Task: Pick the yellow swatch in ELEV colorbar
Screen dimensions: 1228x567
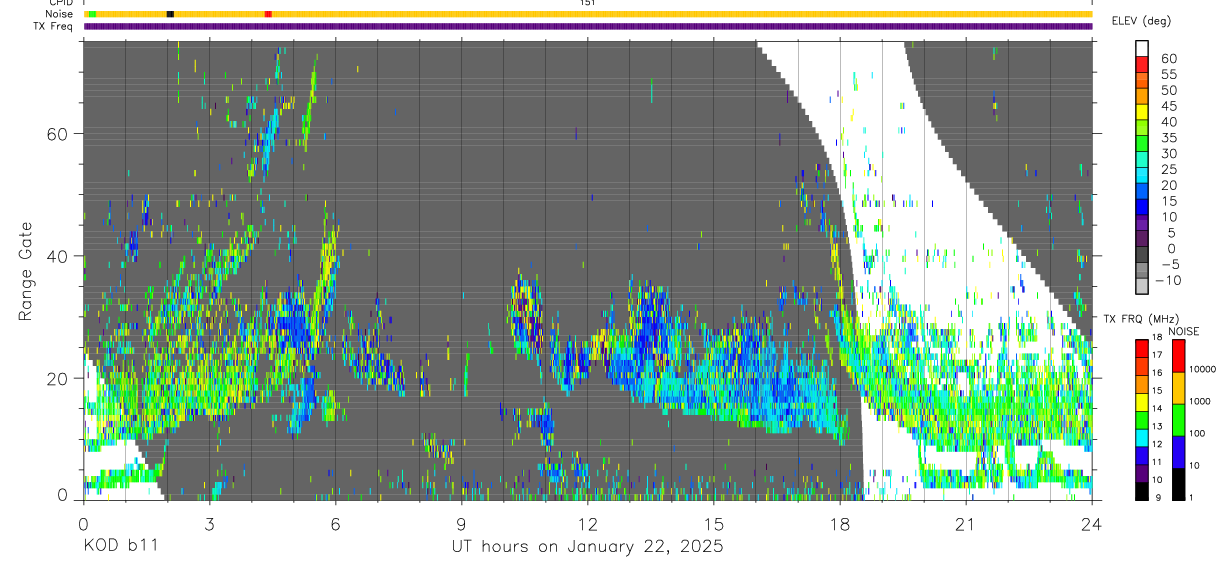Action: click(x=1143, y=112)
